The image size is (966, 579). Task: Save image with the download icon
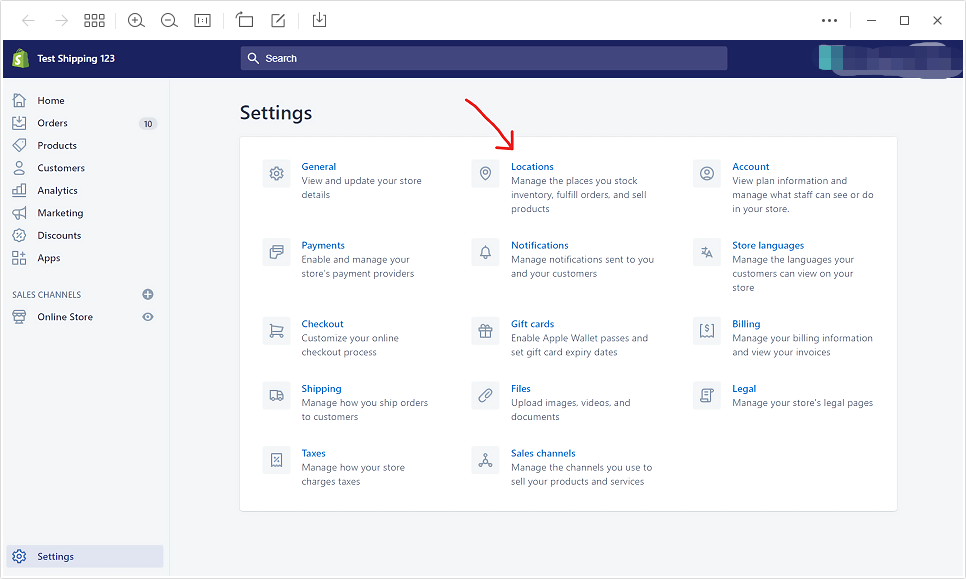pyautogui.click(x=319, y=20)
